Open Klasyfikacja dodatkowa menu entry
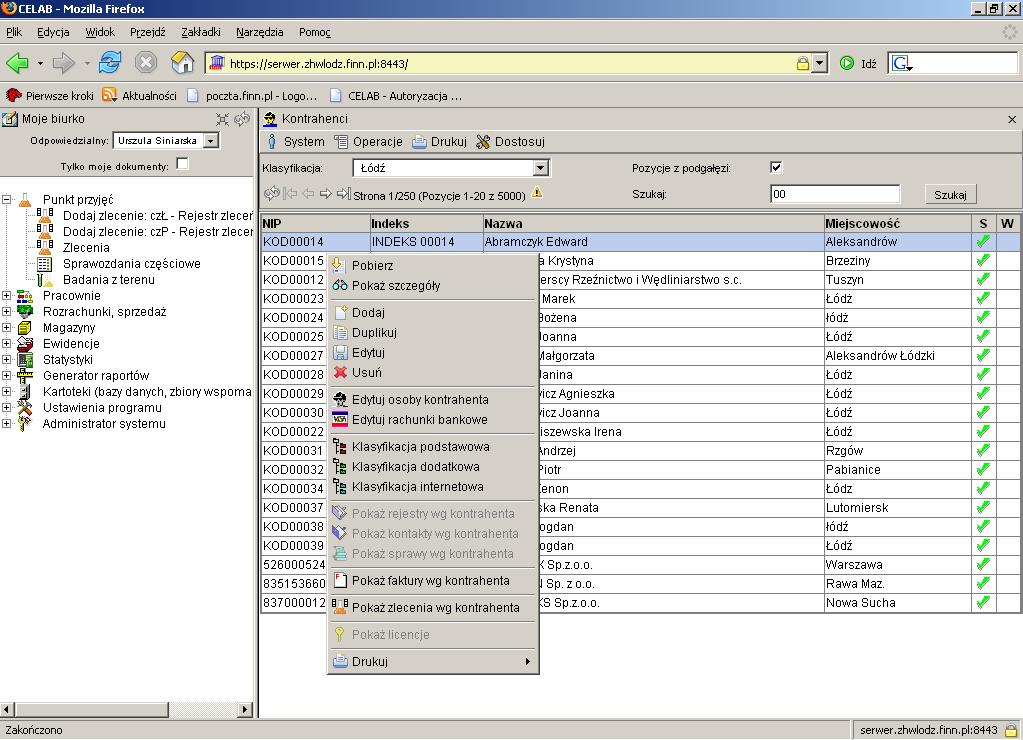This screenshot has height=740, width=1023. tap(432, 467)
